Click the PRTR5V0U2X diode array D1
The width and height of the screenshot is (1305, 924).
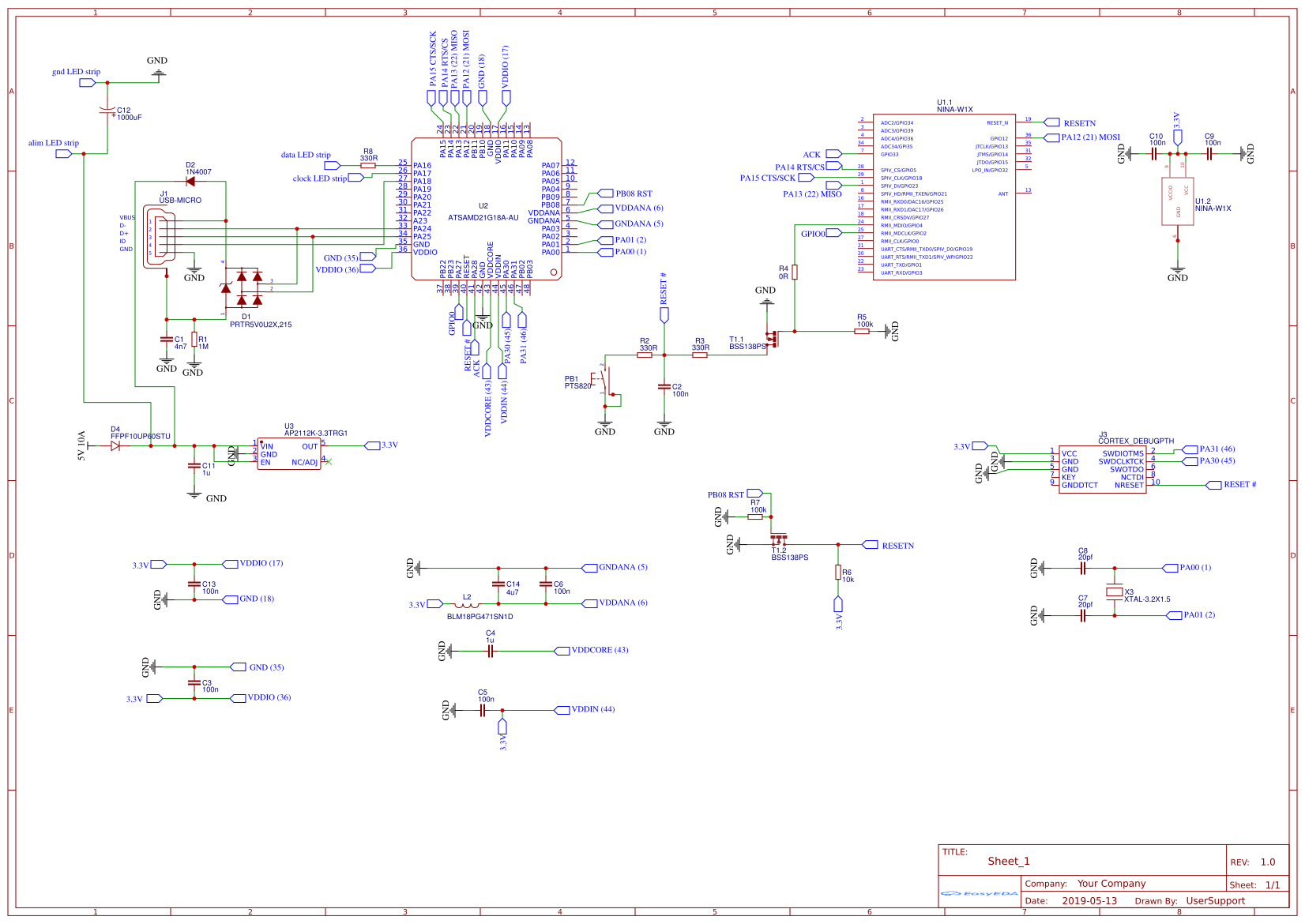[242, 288]
